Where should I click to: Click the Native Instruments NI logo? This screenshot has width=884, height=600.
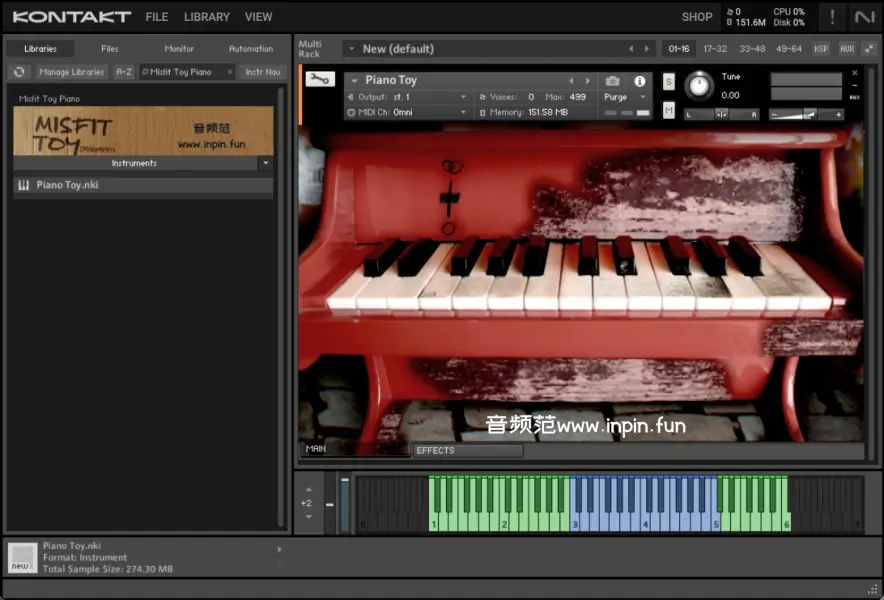coord(864,17)
